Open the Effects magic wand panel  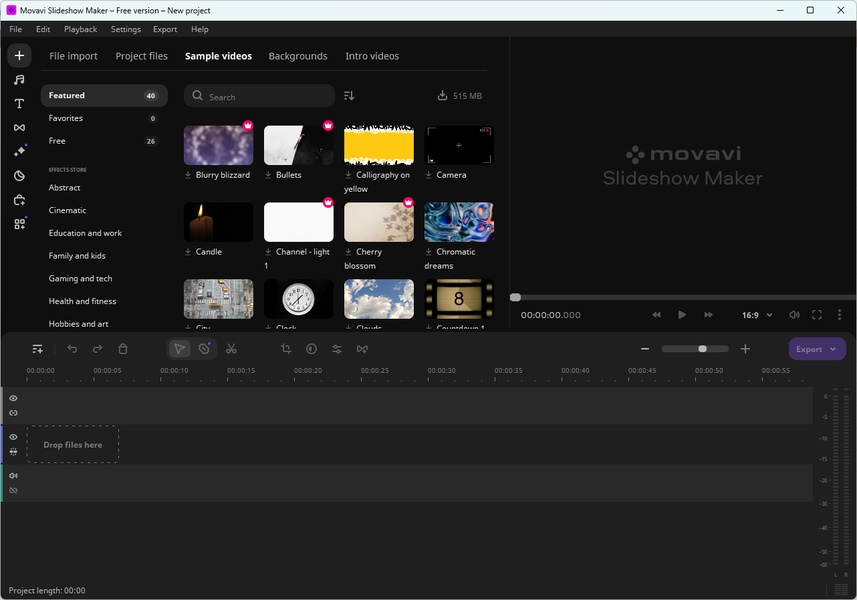pyautogui.click(x=19, y=151)
